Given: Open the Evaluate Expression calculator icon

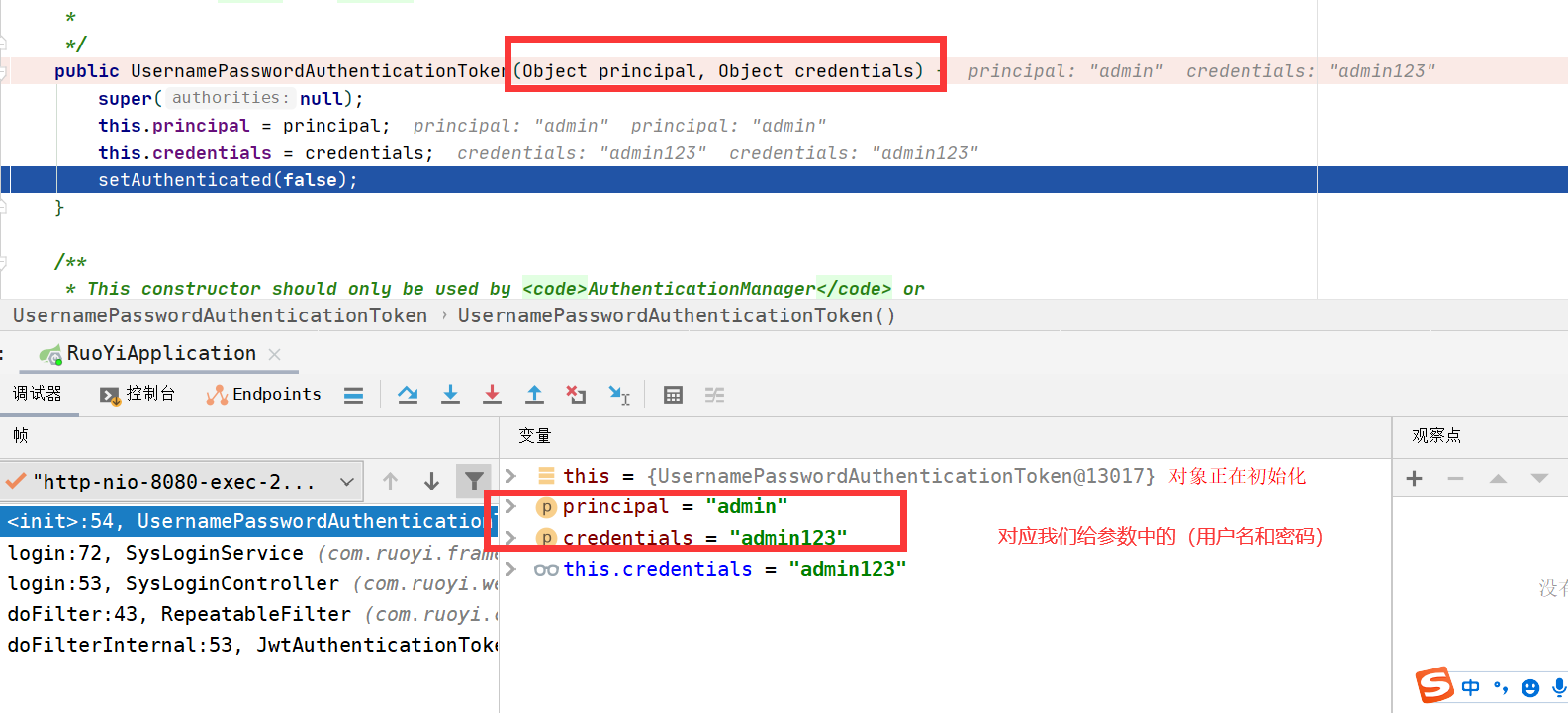Looking at the screenshot, I should (673, 396).
